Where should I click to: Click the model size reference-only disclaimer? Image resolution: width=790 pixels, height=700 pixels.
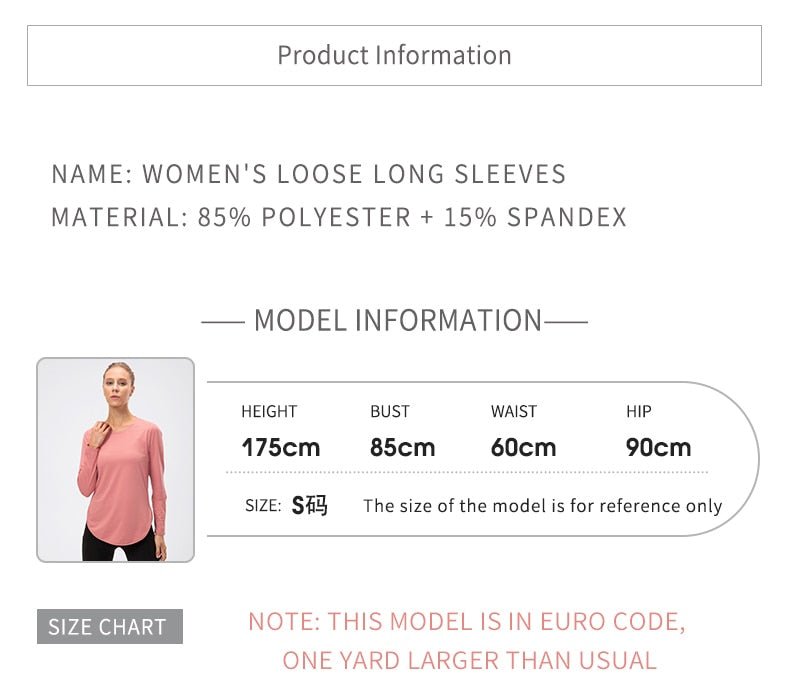coord(542,506)
